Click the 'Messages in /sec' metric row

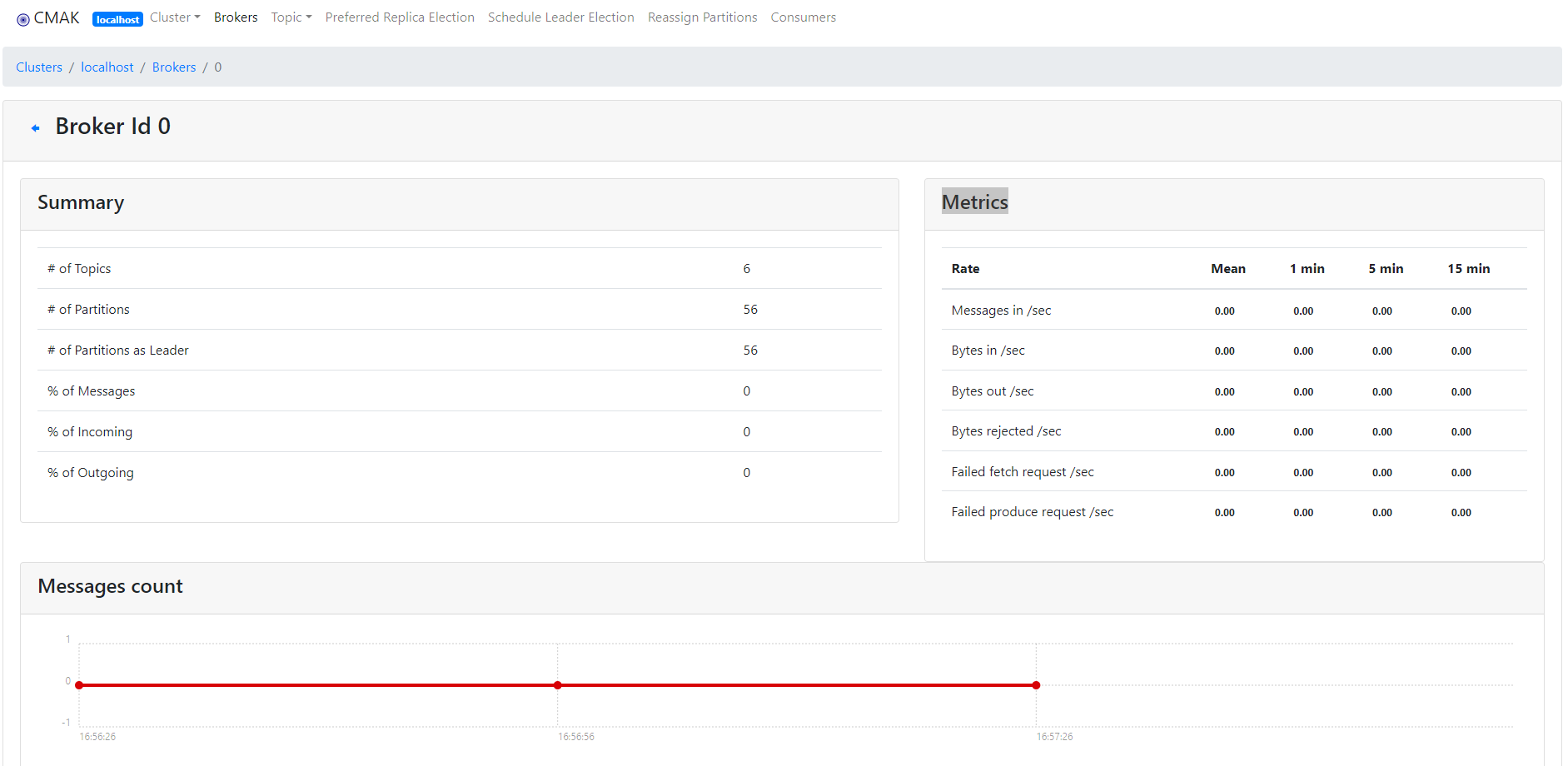[1234, 311]
